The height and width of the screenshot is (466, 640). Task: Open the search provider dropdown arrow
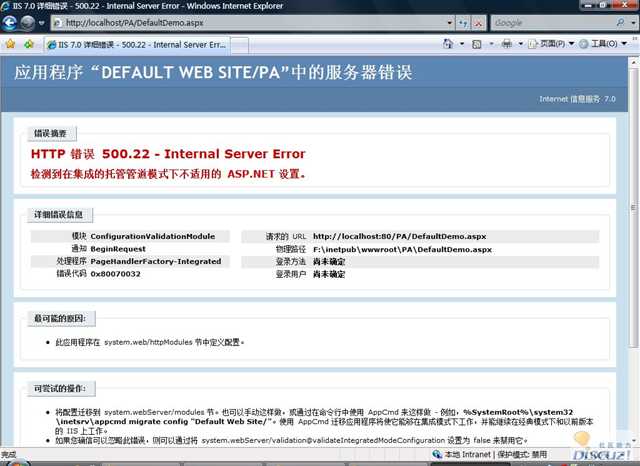(x=633, y=23)
